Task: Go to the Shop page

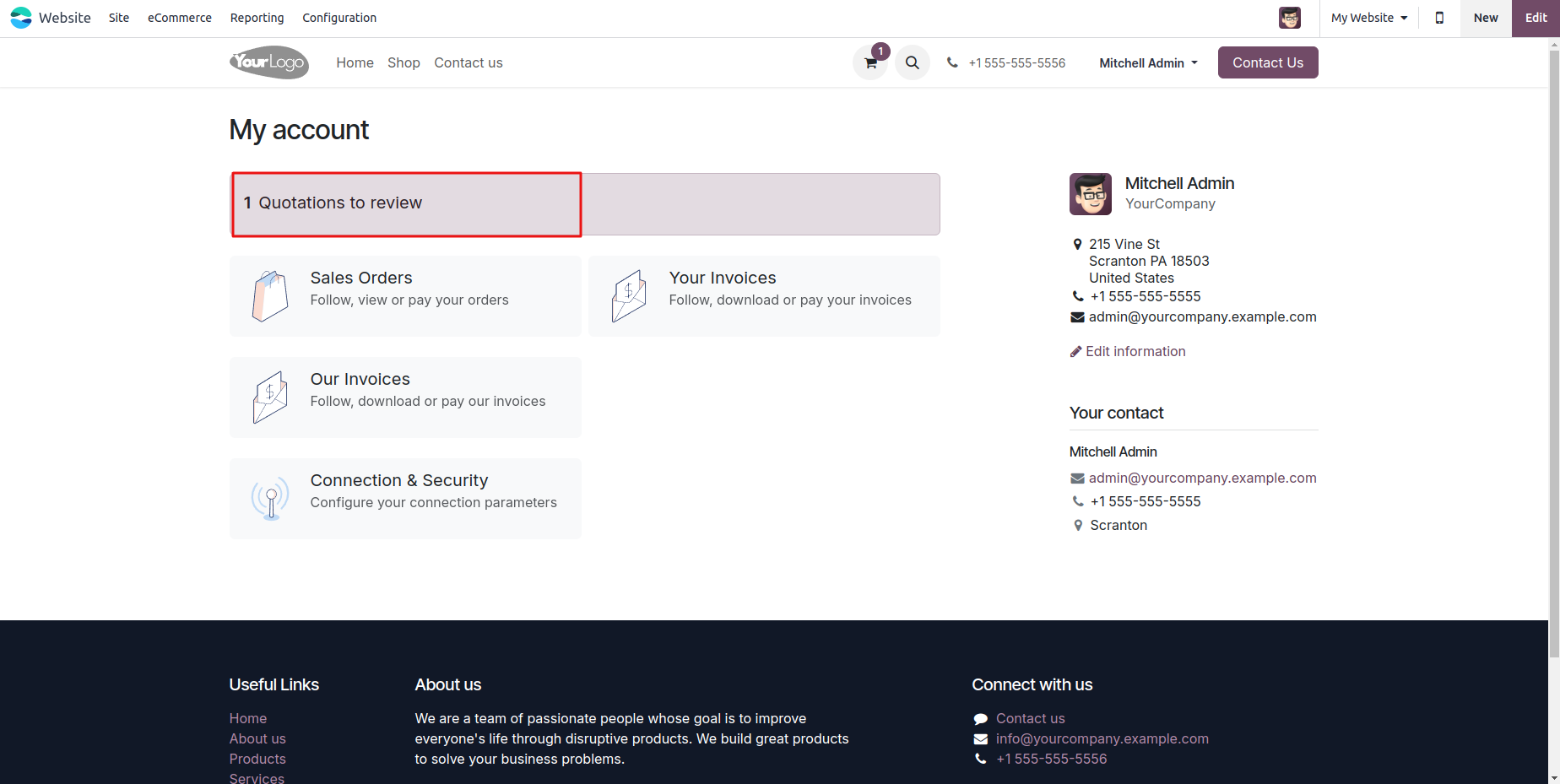Action: click(404, 63)
